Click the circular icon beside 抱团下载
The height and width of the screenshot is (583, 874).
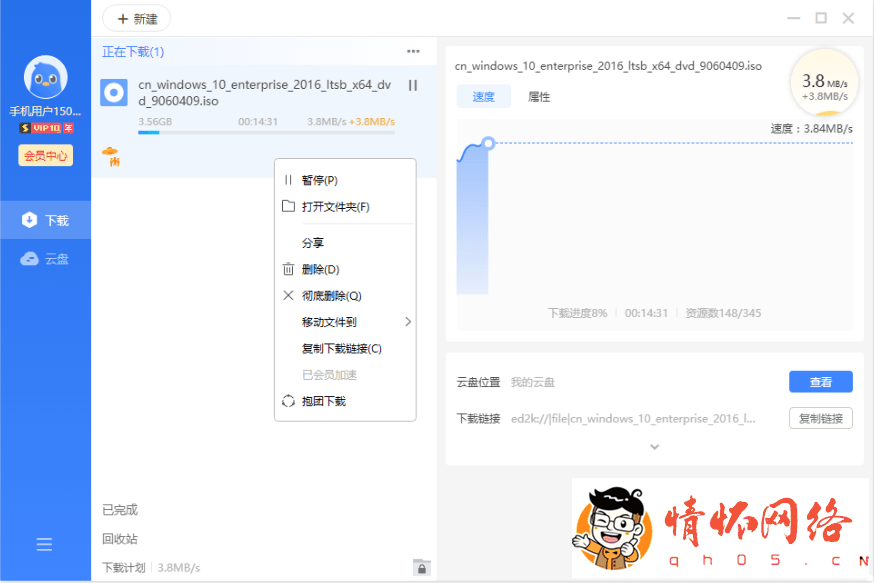click(x=288, y=401)
